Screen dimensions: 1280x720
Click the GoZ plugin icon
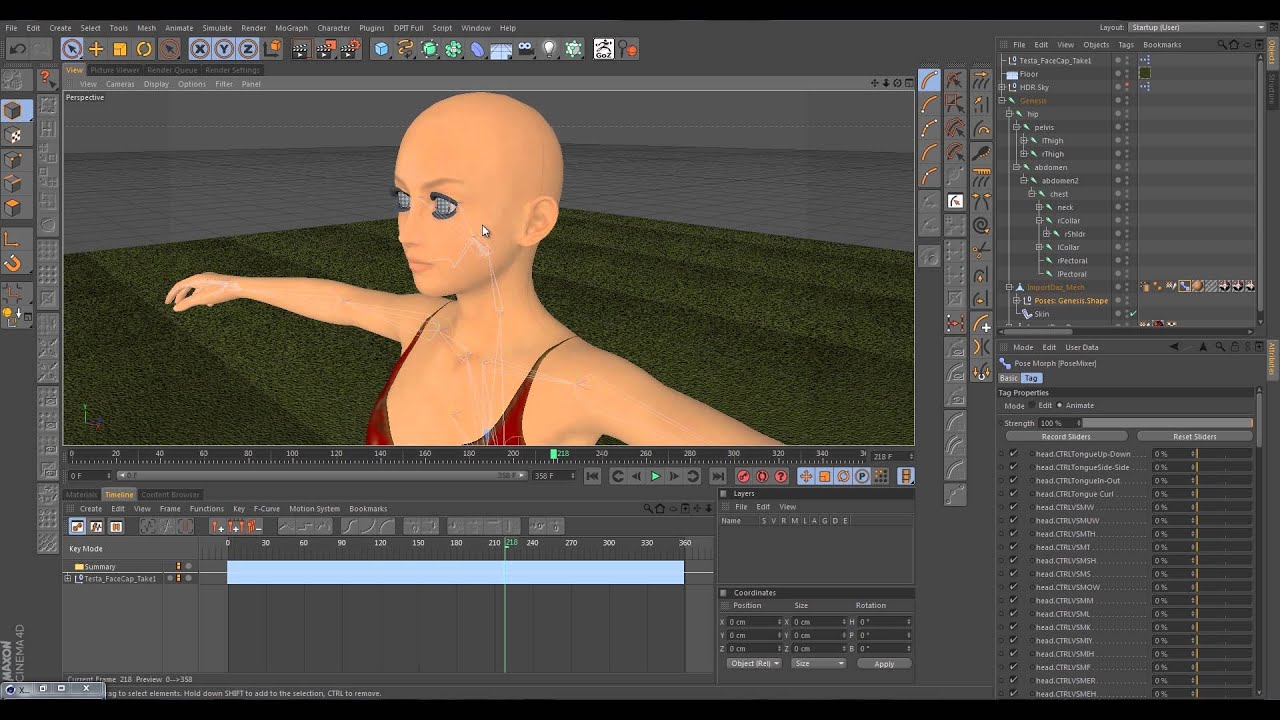tap(604, 49)
